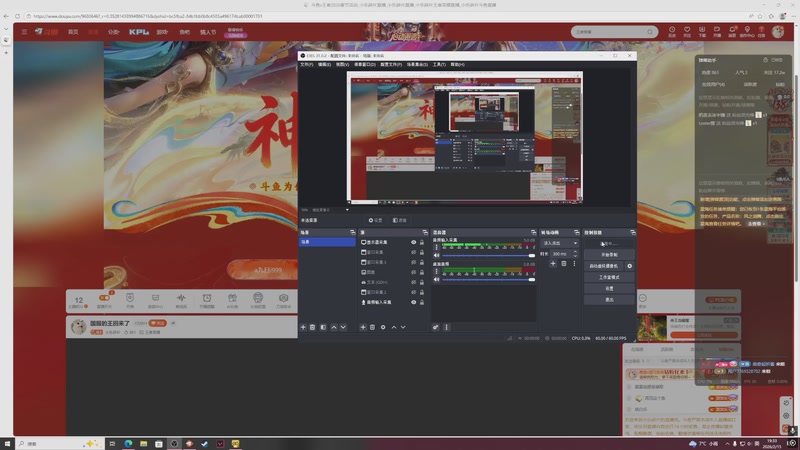Open desktop audio track options dots
This screenshot has width=800, height=450.
click(436, 271)
